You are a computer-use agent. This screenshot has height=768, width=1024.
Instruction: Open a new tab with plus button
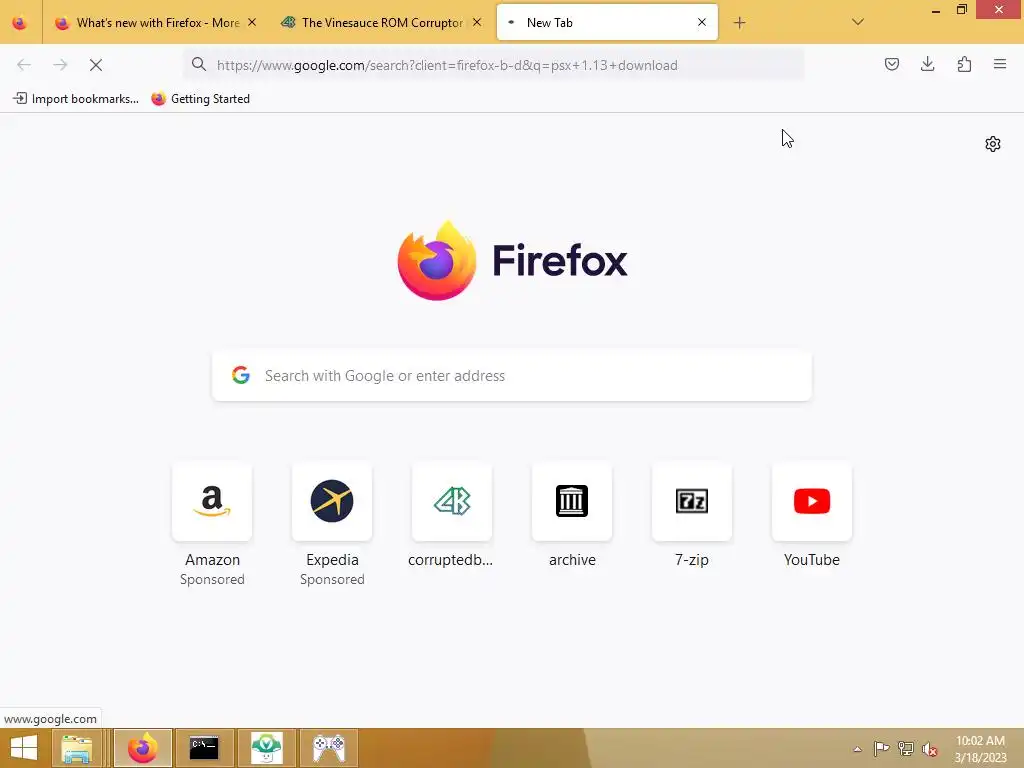point(739,23)
